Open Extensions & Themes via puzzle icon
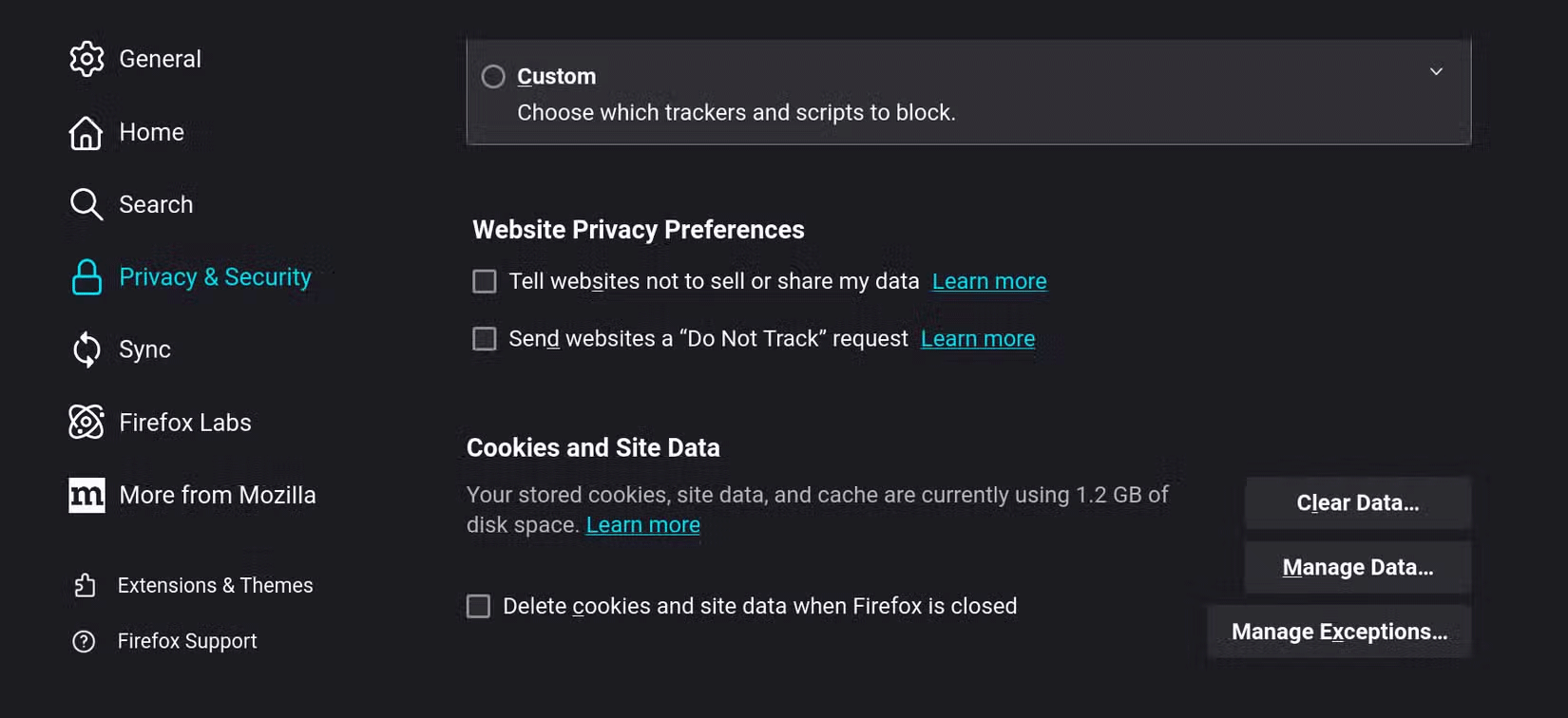Image resolution: width=1568 pixels, height=718 pixels. coord(85,585)
